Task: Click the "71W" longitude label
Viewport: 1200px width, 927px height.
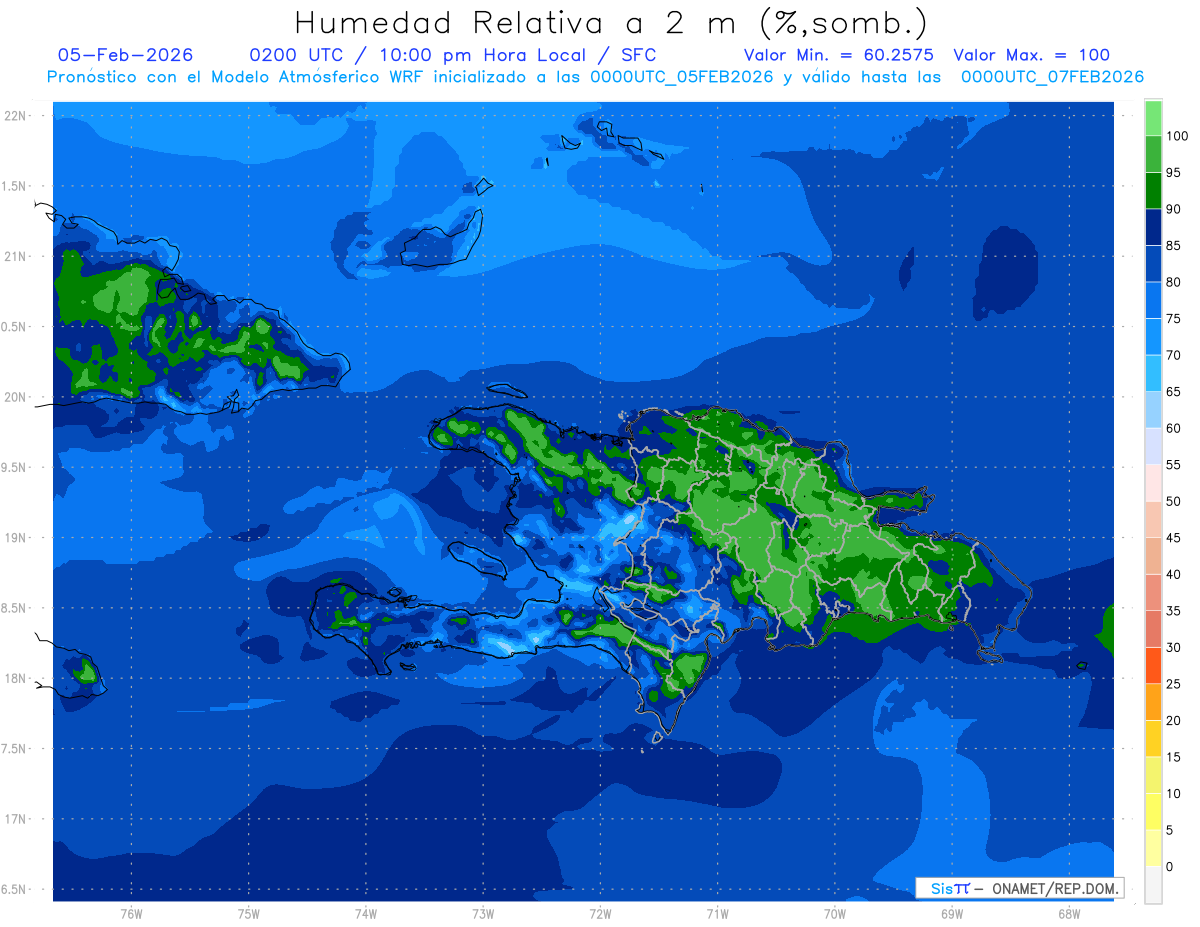Action: [x=717, y=914]
